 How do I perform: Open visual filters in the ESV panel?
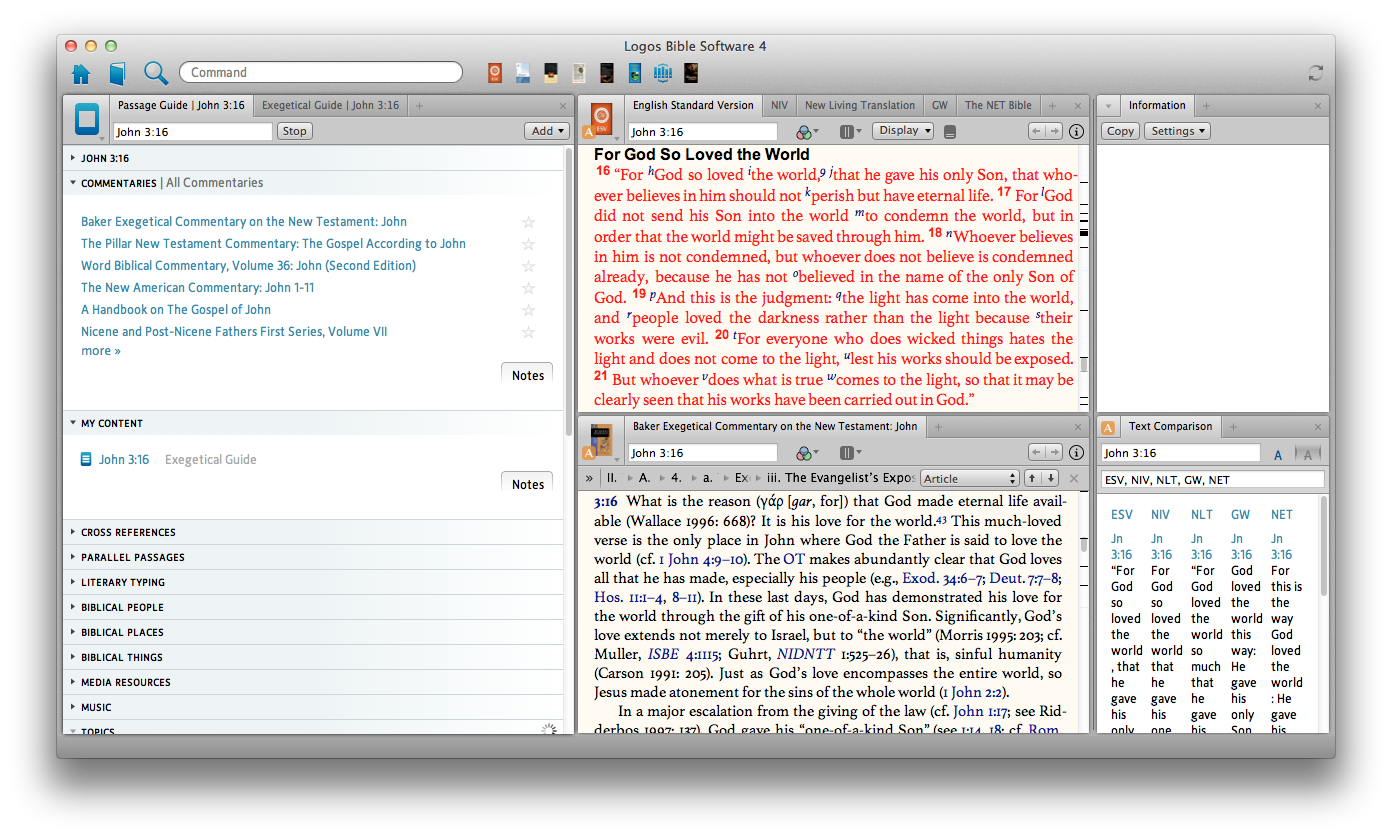coord(806,131)
